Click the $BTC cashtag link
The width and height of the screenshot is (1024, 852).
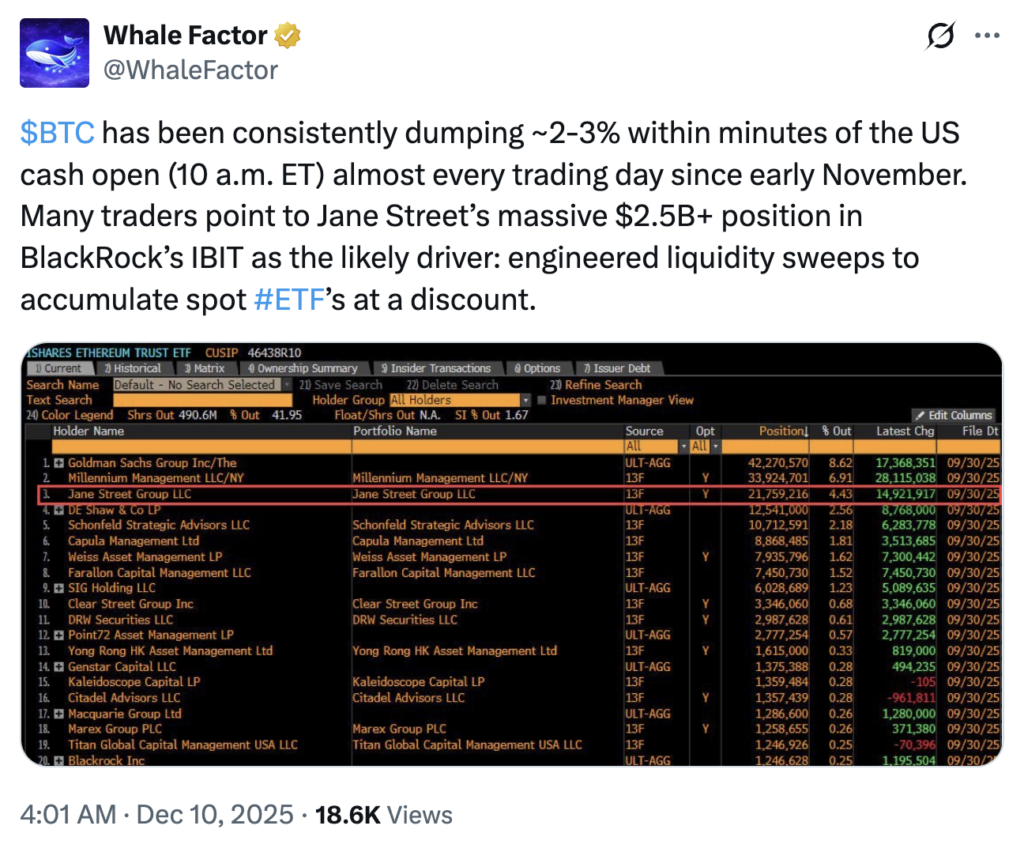click(58, 134)
